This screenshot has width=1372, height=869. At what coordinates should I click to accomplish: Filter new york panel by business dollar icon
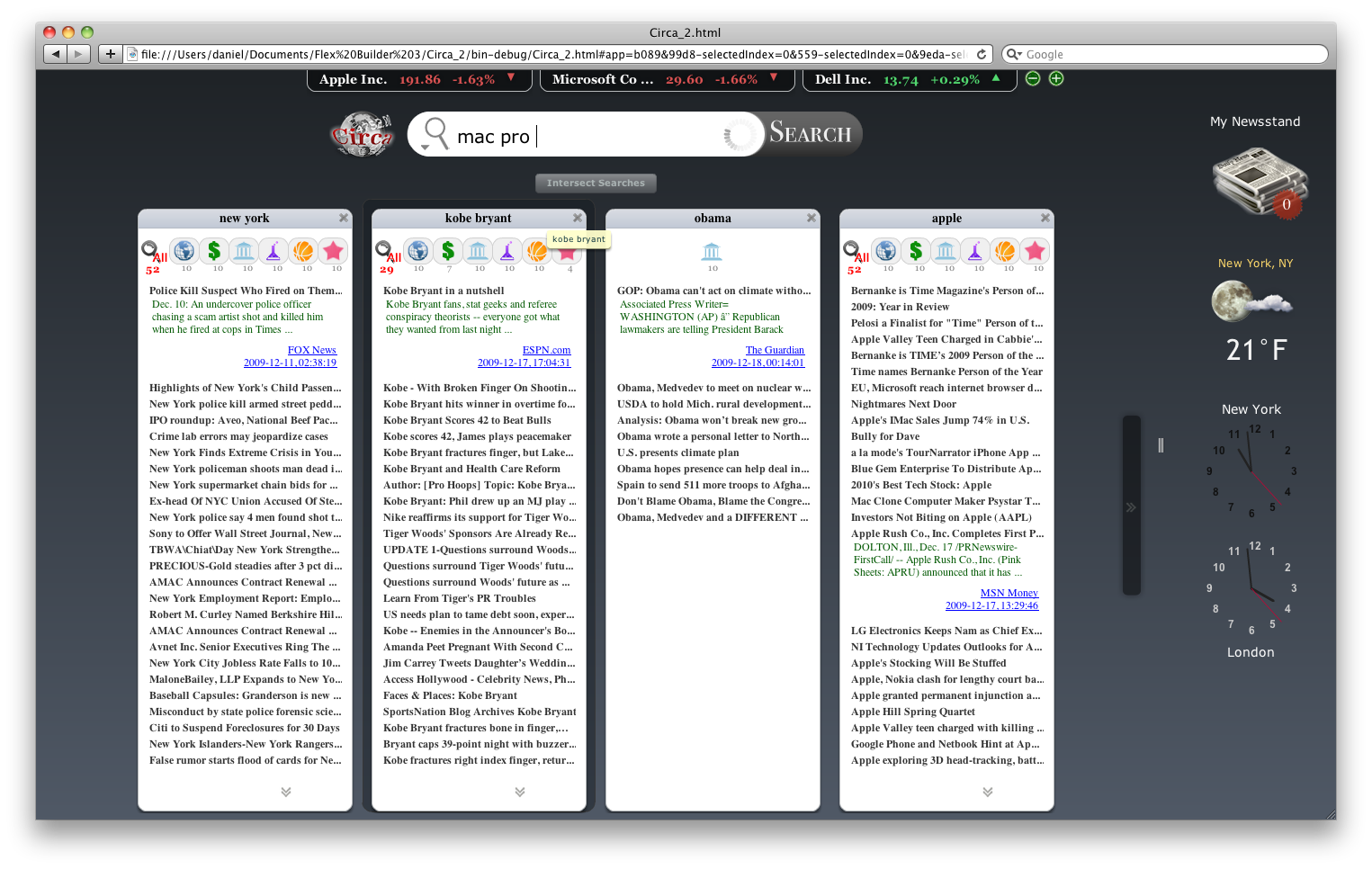click(x=214, y=251)
